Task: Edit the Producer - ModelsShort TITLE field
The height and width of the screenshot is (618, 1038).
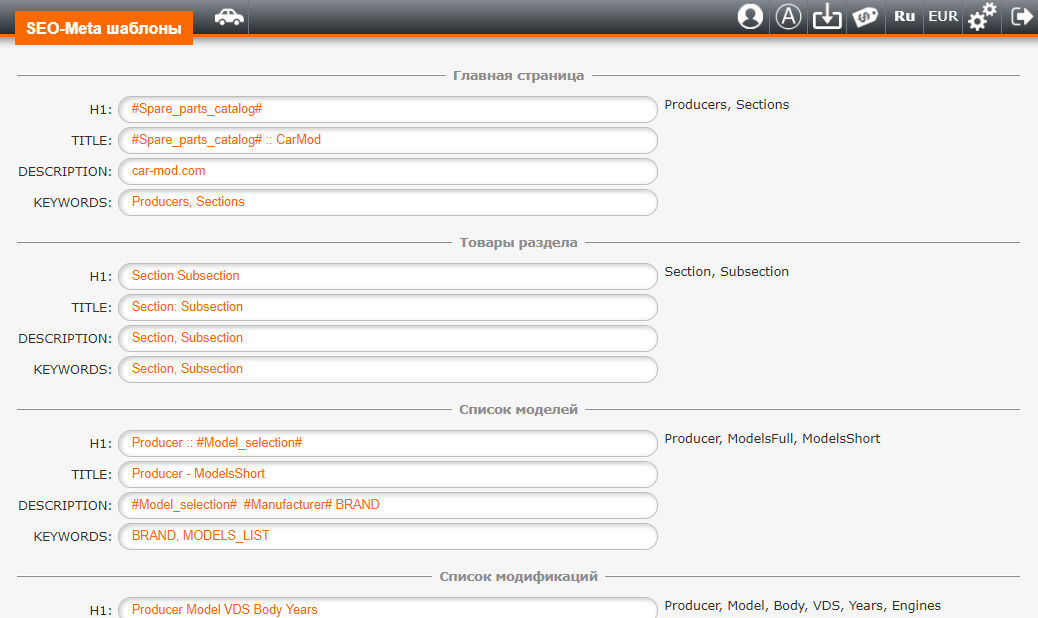Action: click(x=388, y=474)
